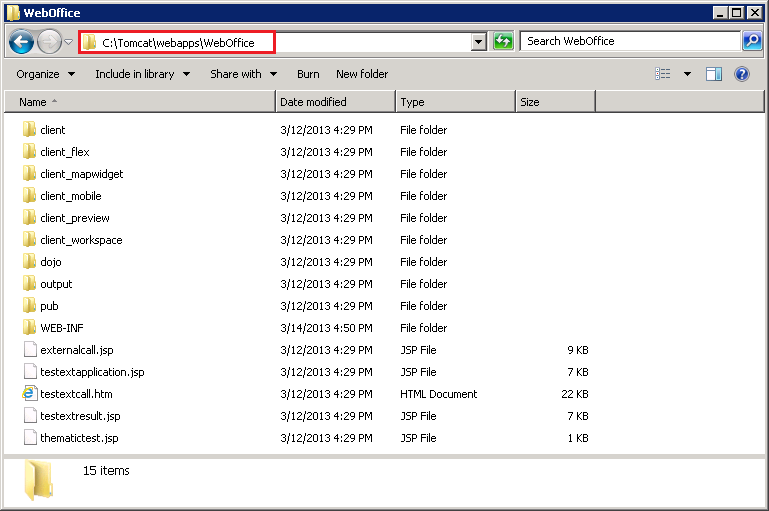Click the WEB-INF folder name
Viewport: 769px width, 511px height.
(x=62, y=328)
